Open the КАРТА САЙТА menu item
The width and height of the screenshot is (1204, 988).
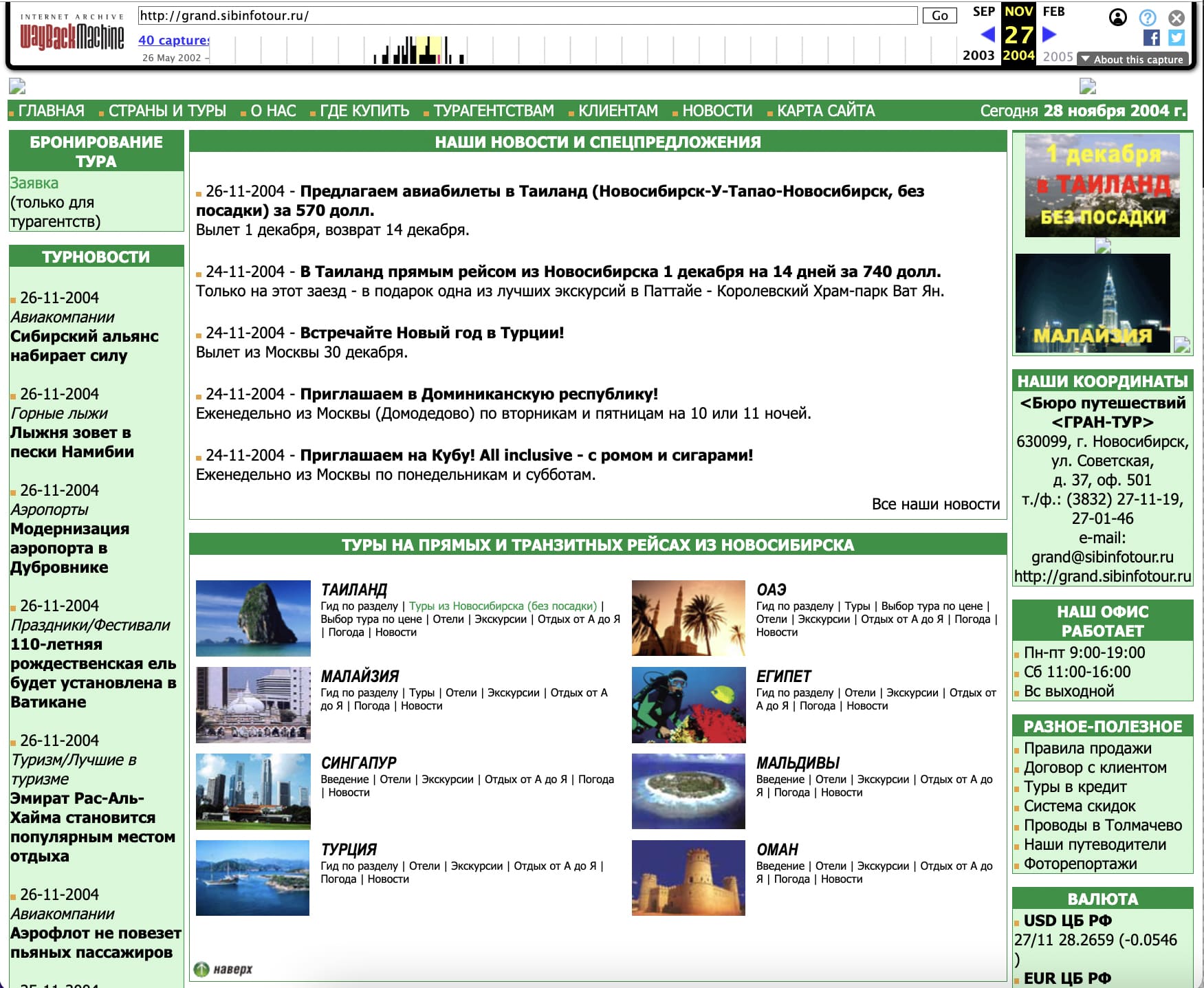pyautogui.click(x=826, y=111)
